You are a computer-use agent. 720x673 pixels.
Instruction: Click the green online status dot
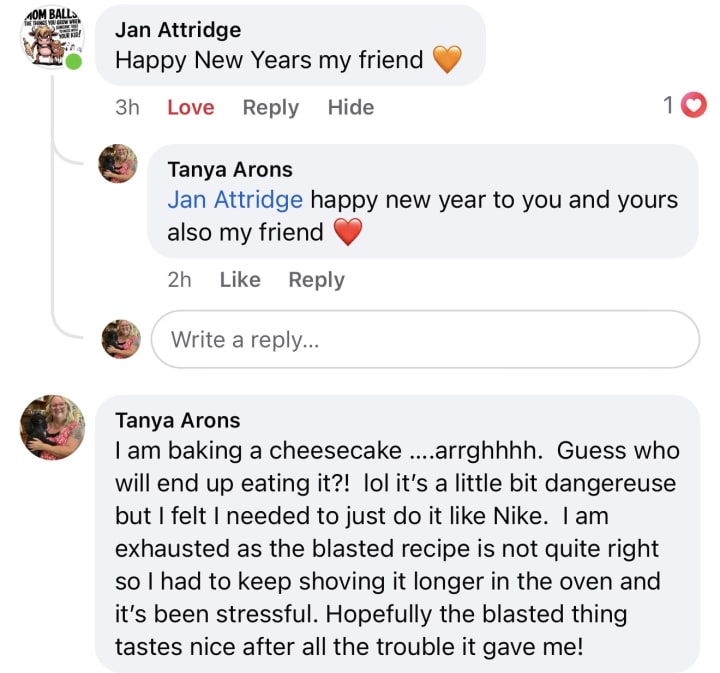click(x=74, y=62)
